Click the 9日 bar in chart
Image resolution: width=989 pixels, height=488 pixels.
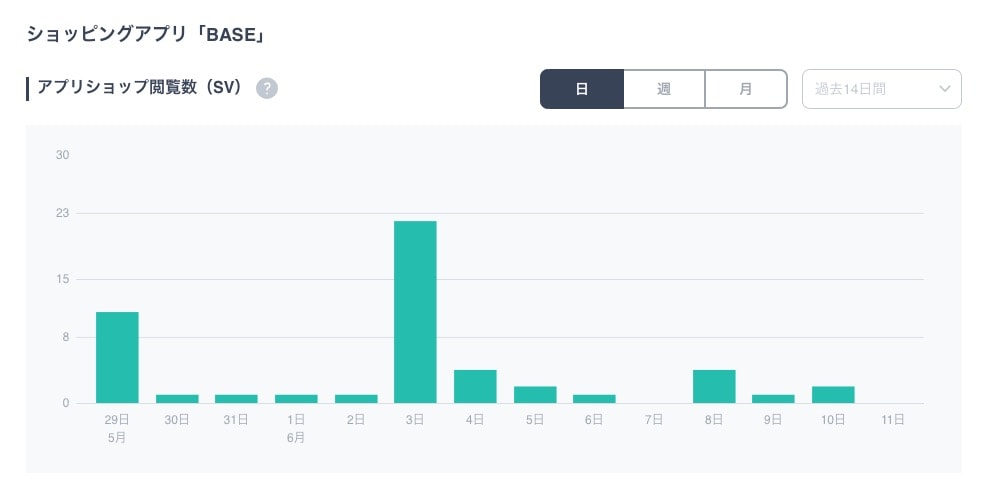(x=773, y=399)
